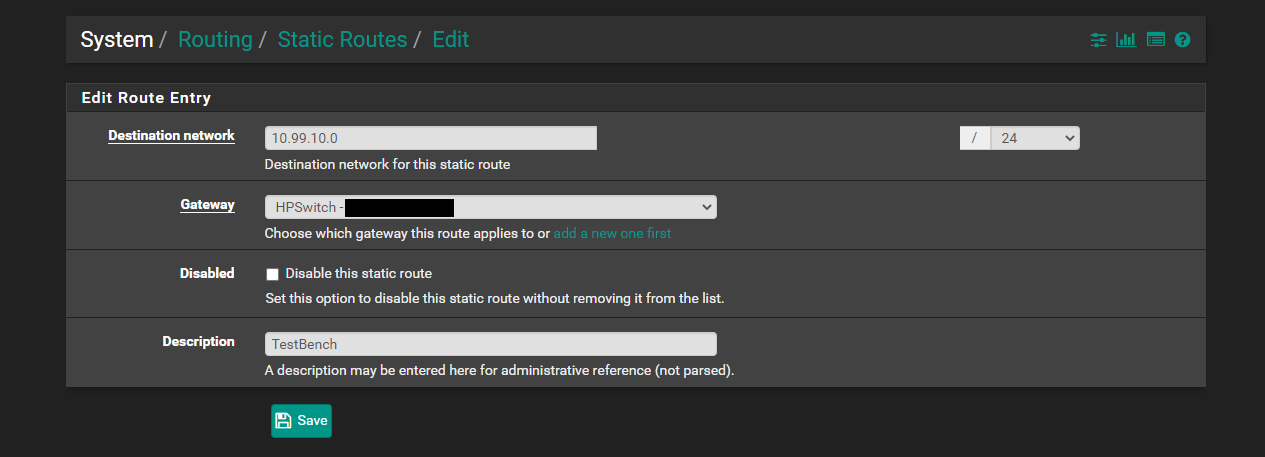Open the related settings sliders icon
The height and width of the screenshot is (457, 1265).
(x=1099, y=40)
